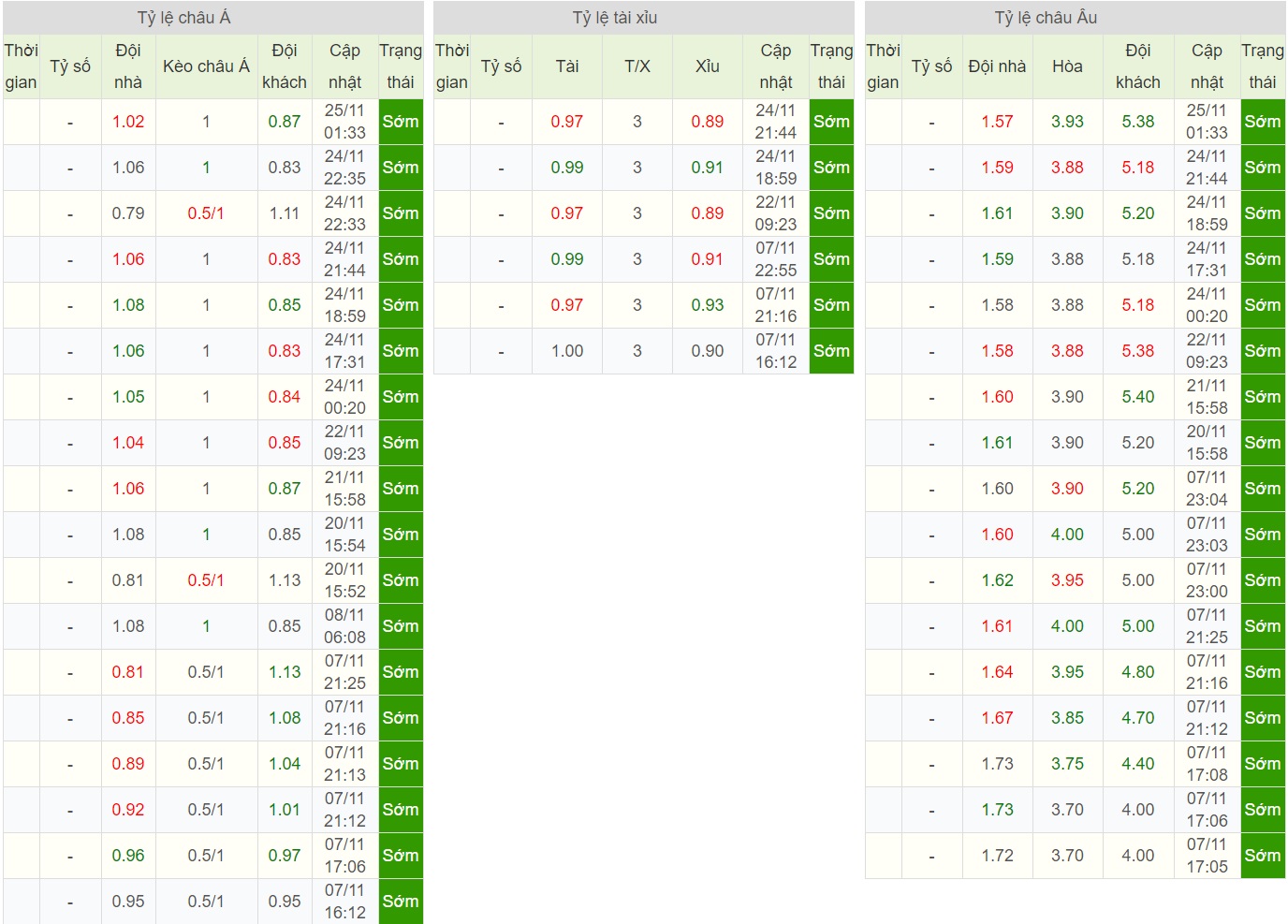Select home odds value 0.96
This screenshot has height=924, width=1288.
pyautogui.click(x=128, y=856)
